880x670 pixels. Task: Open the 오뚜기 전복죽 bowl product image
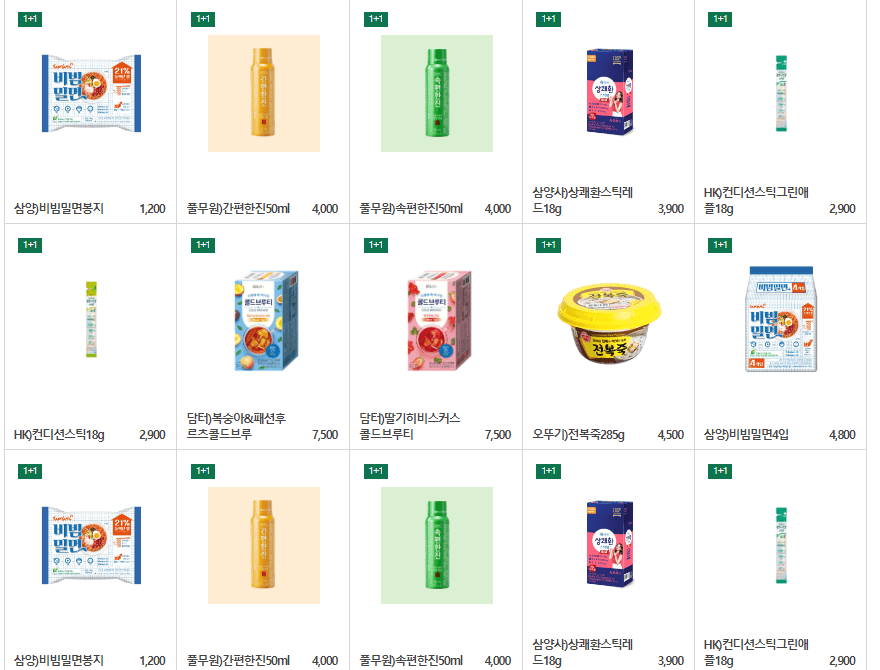click(609, 323)
